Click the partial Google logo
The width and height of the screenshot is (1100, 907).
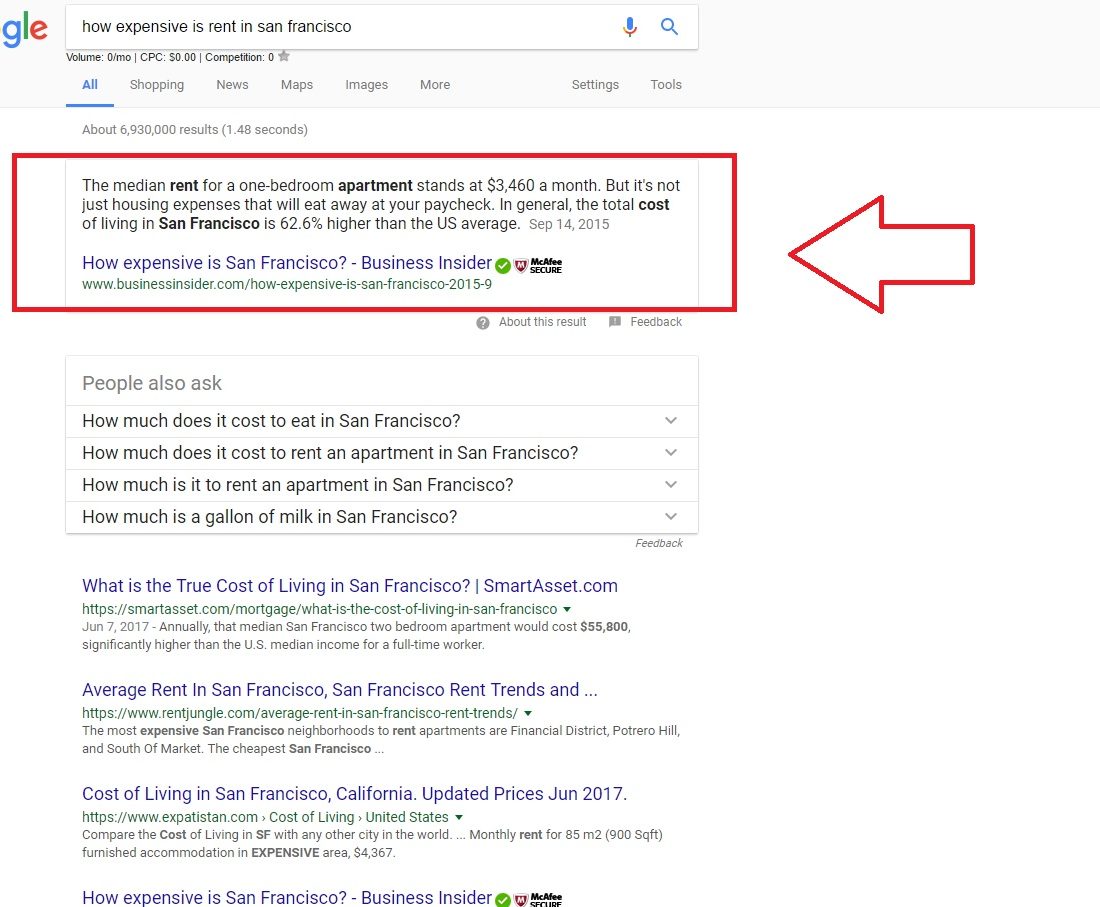25,29
